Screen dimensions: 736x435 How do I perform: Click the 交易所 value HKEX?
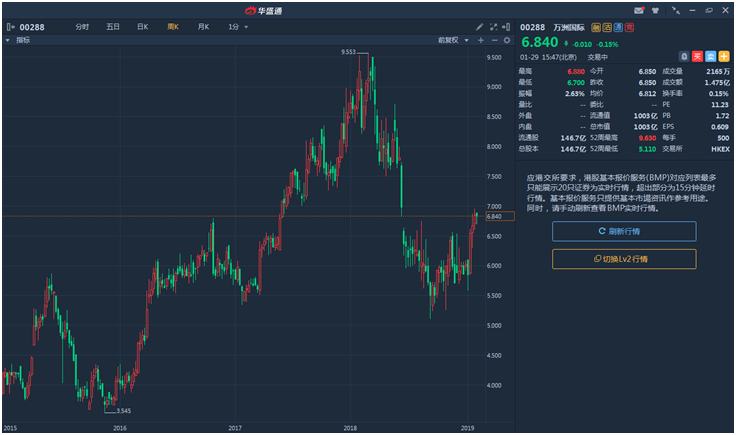pos(721,149)
